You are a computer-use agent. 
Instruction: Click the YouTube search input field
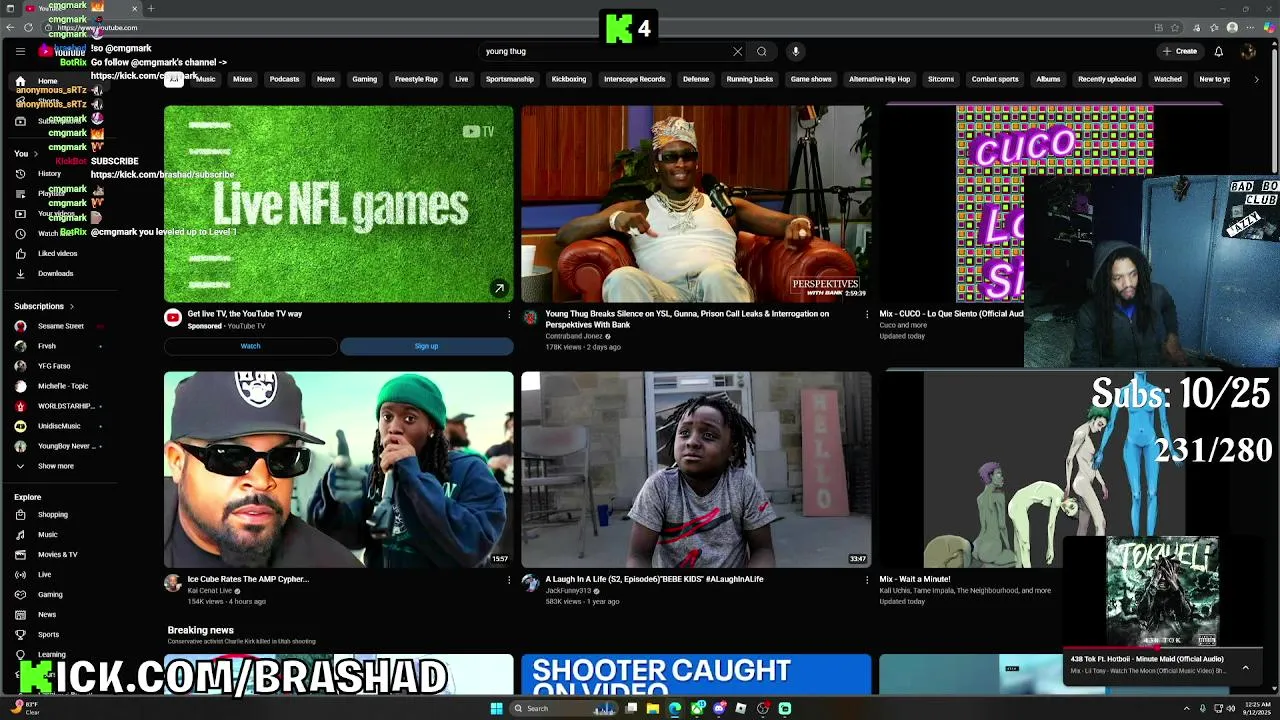(605, 51)
